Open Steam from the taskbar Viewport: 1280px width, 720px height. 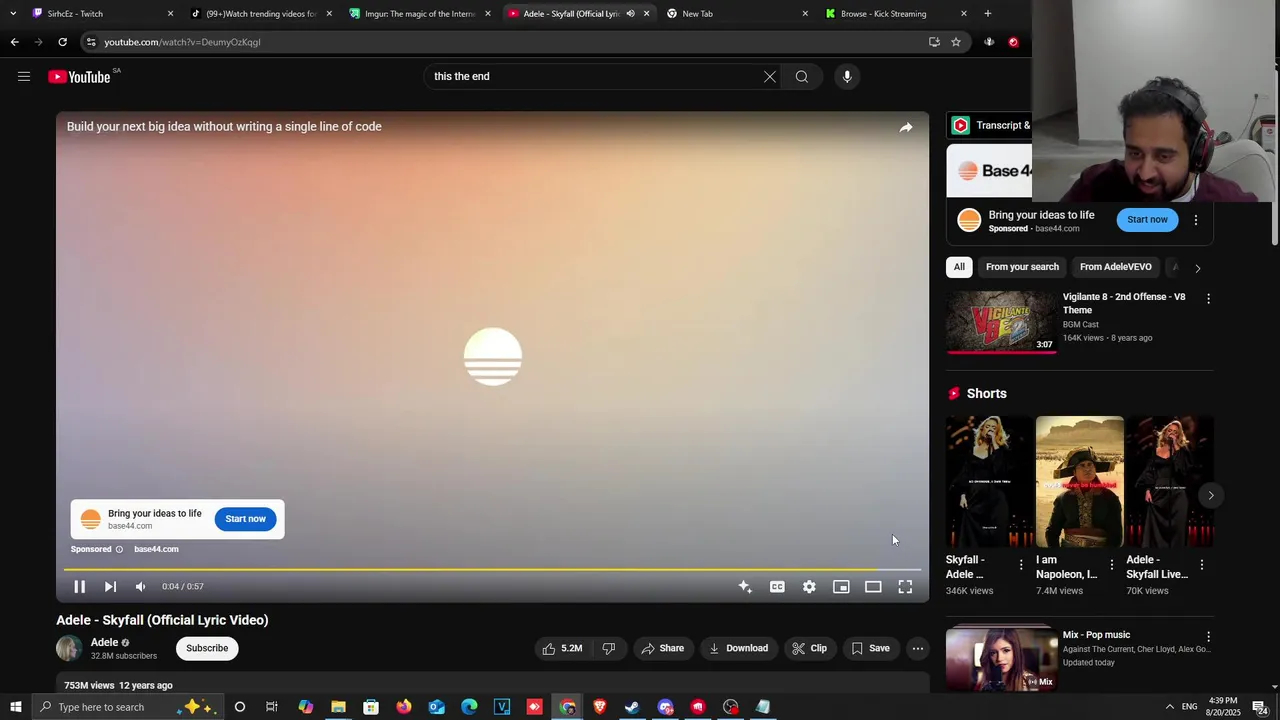click(632, 707)
